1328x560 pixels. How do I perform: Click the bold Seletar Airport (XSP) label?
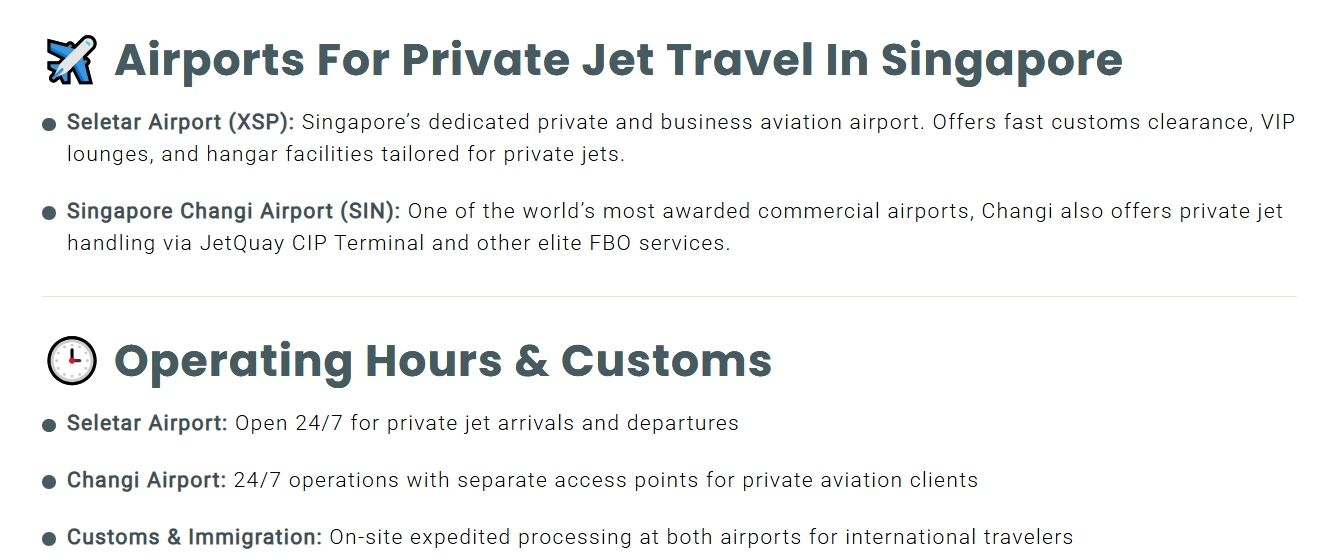[180, 122]
